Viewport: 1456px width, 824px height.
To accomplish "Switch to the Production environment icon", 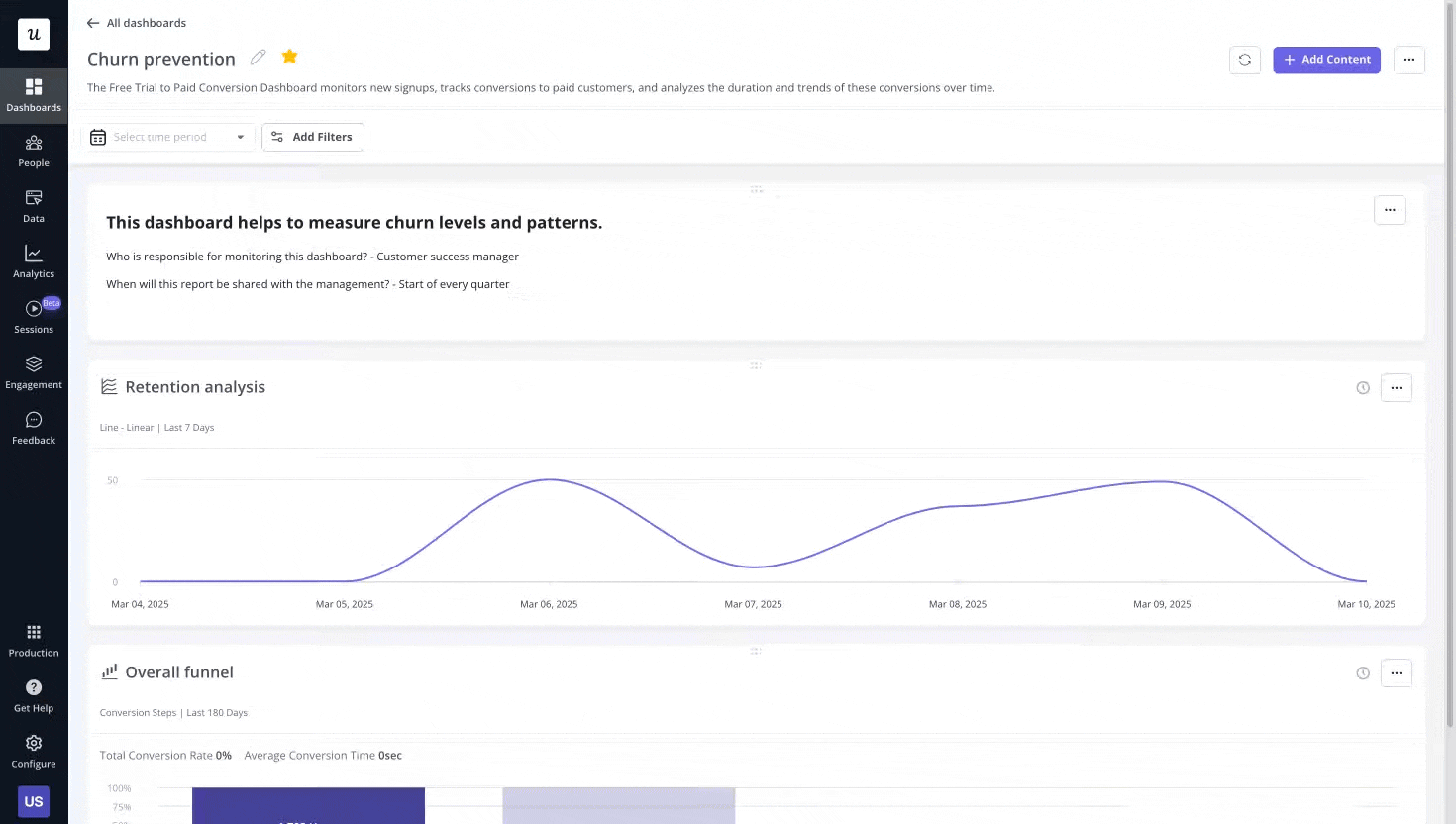I will (34, 640).
